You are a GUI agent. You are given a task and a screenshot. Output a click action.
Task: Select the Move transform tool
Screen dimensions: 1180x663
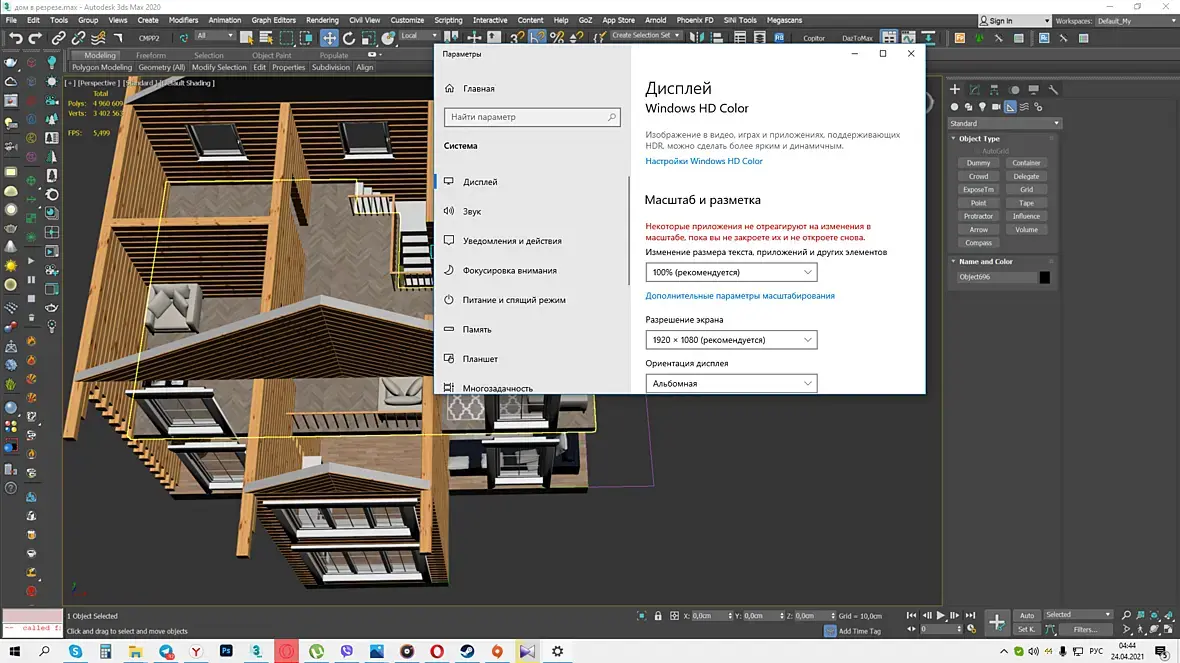point(329,38)
